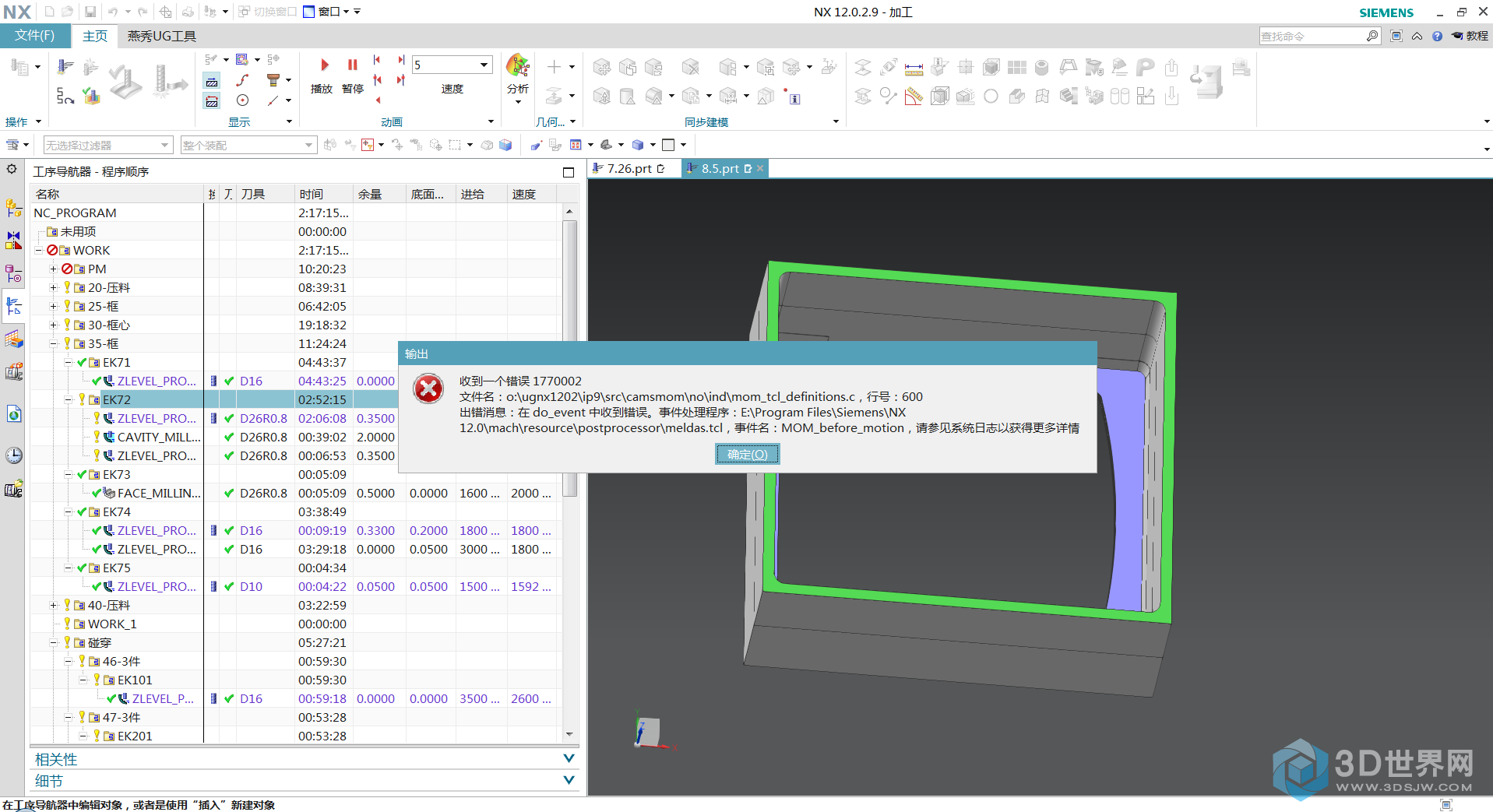Toggle the lower display hatch icon in 显示 group
The width and height of the screenshot is (1493, 812).
coord(212,100)
